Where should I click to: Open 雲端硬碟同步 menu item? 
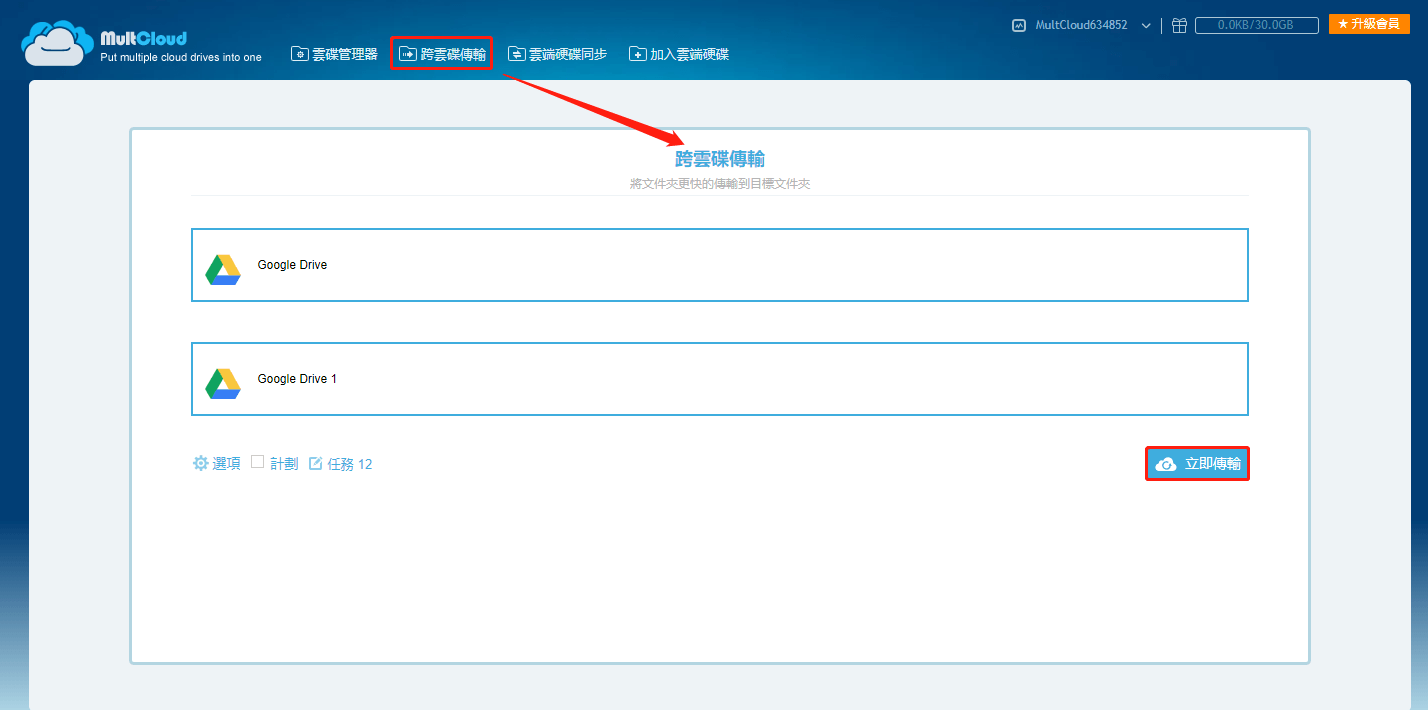tap(557, 54)
